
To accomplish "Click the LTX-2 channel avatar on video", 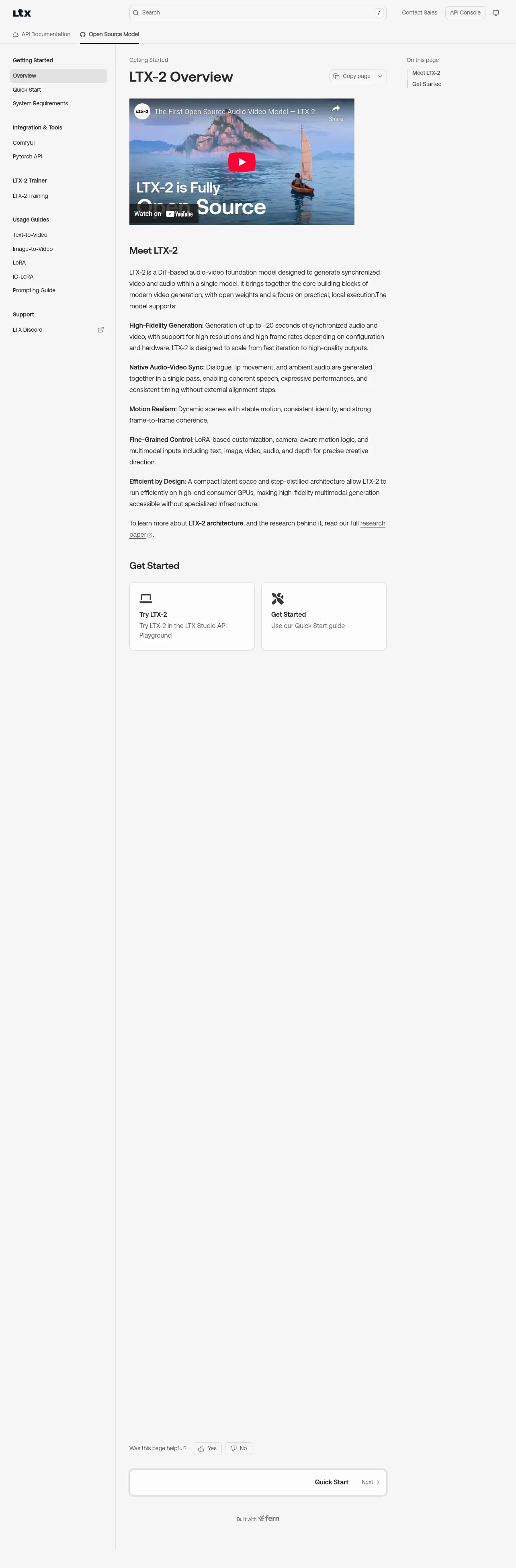I will (x=142, y=111).
